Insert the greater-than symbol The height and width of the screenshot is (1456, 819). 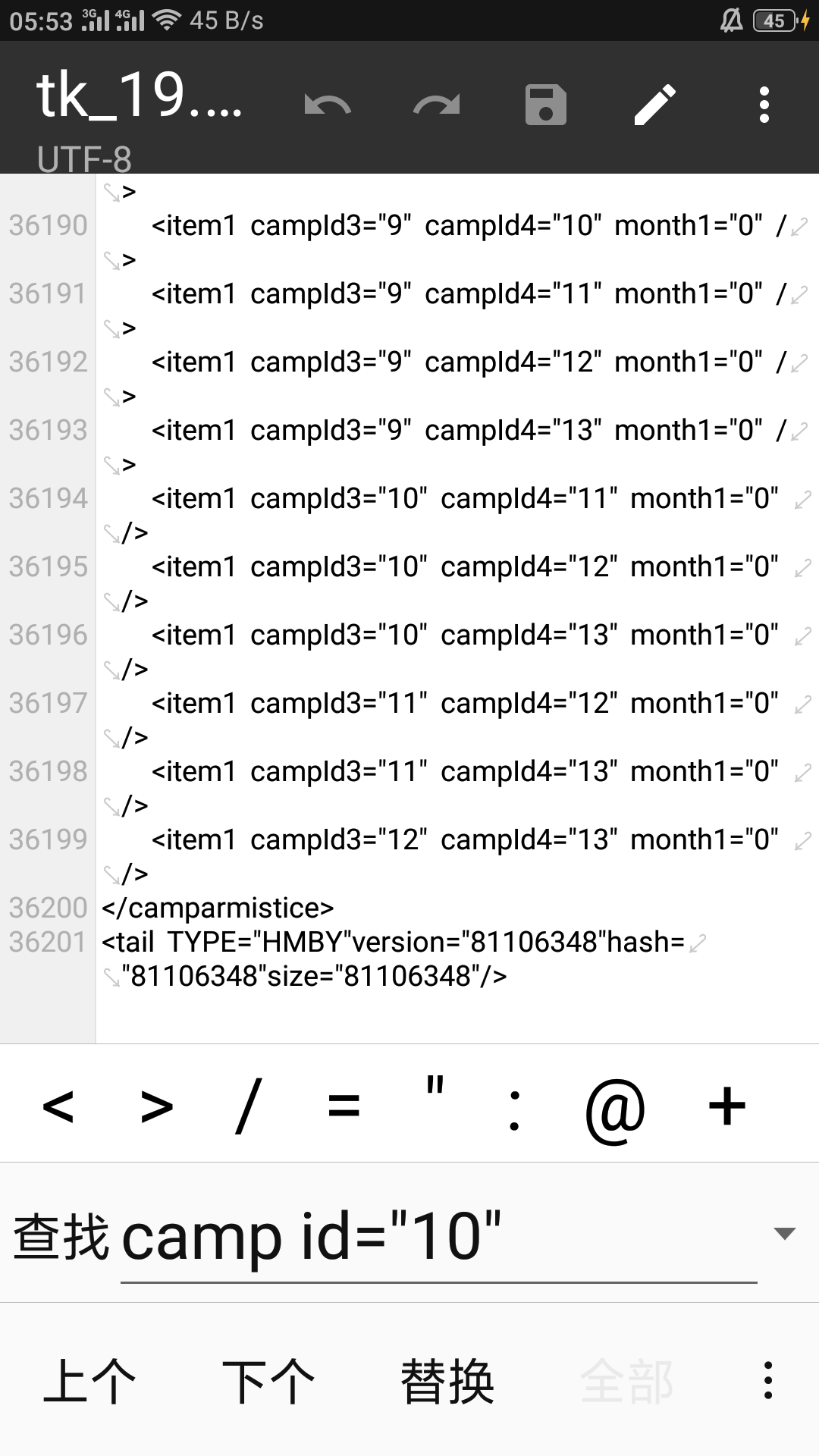click(157, 1105)
